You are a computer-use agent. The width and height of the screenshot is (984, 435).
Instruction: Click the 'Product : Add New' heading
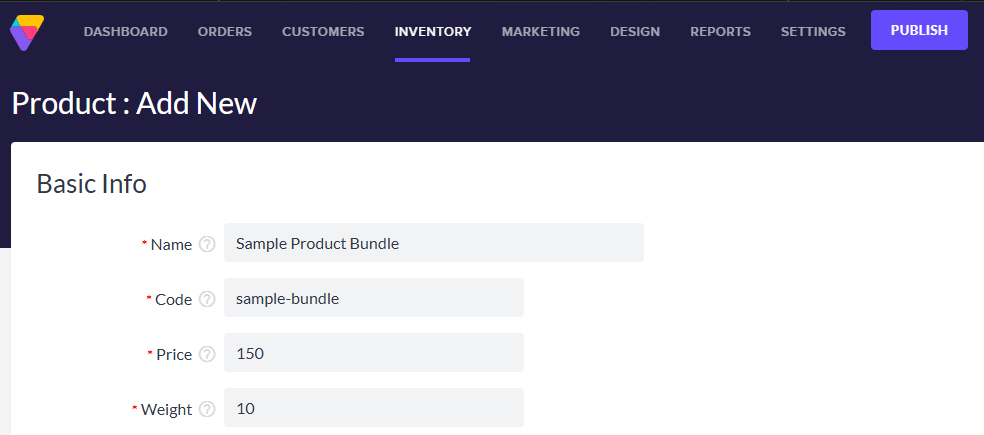pos(134,103)
